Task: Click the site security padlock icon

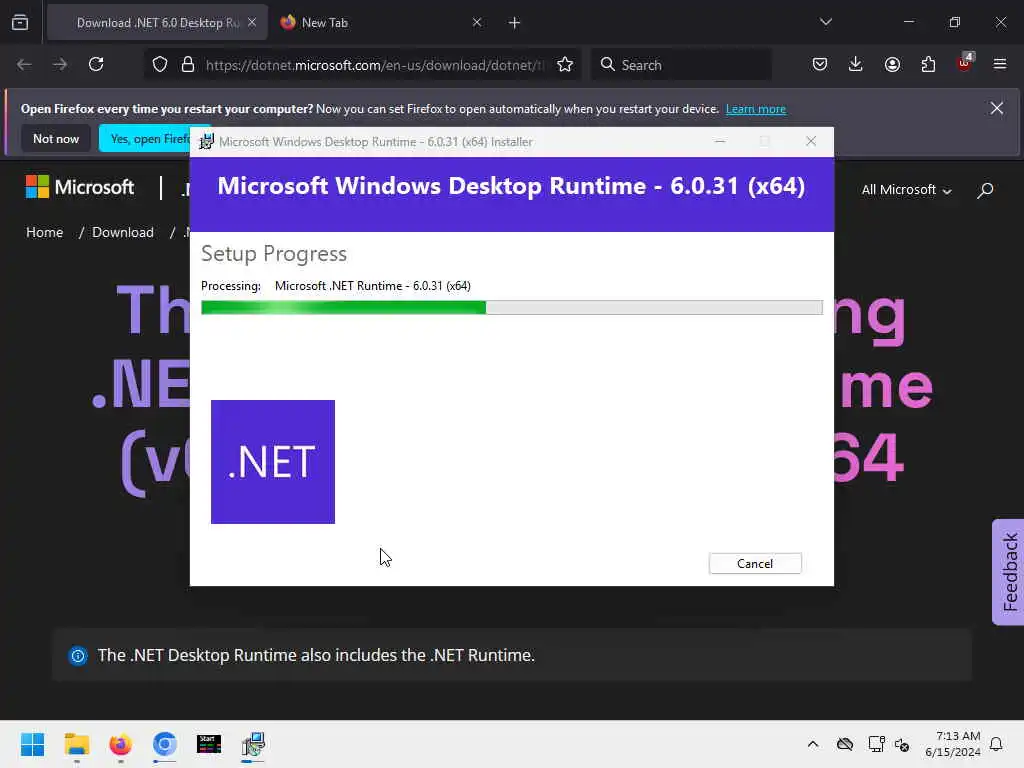Action: coord(188,65)
